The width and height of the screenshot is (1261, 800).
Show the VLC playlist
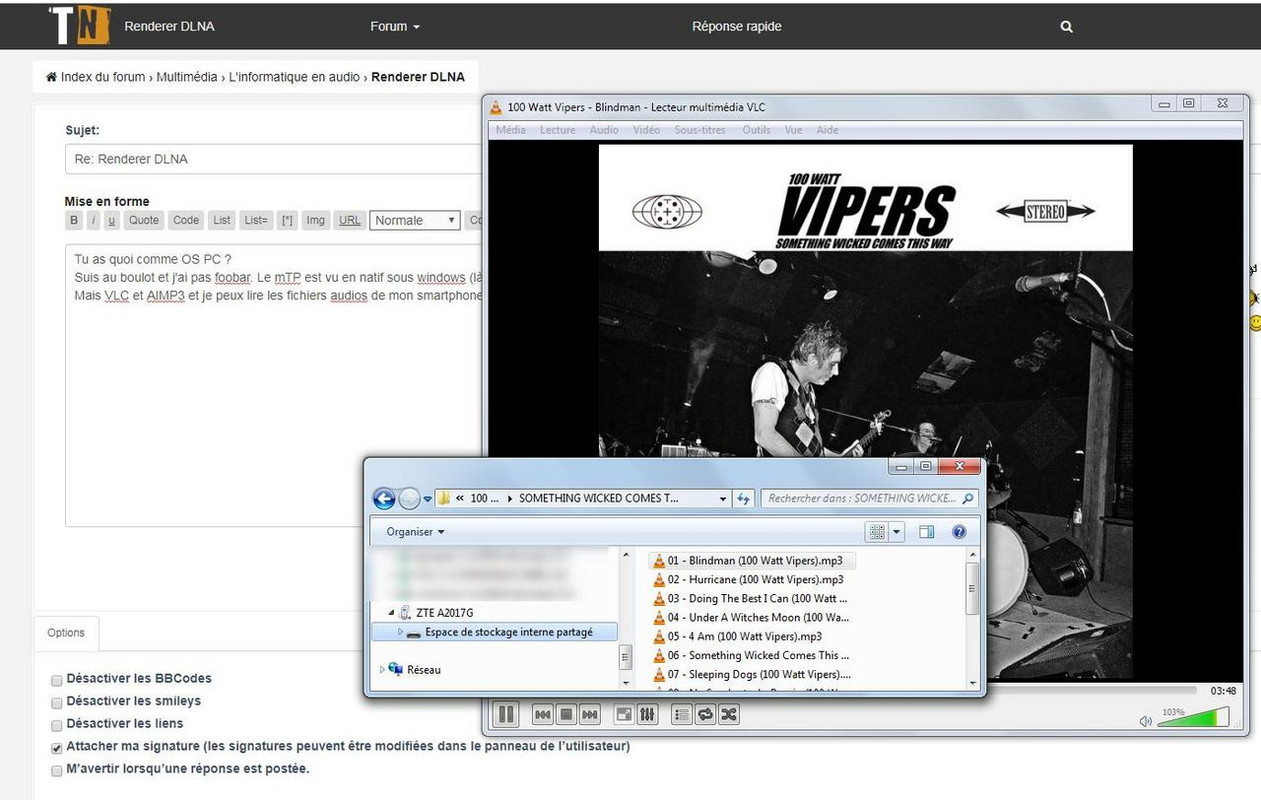click(x=682, y=714)
